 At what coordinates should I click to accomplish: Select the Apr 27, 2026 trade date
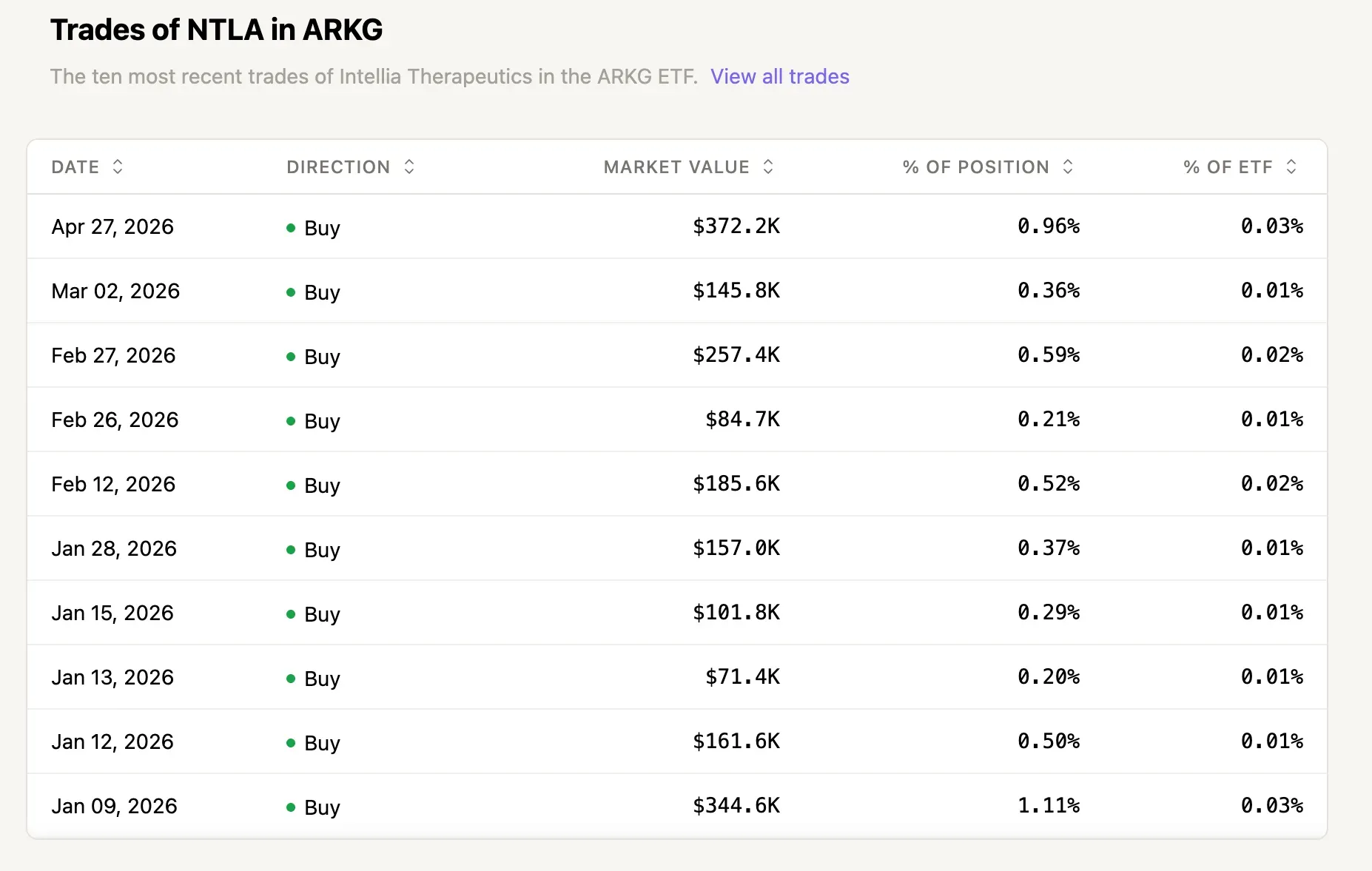(x=112, y=226)
